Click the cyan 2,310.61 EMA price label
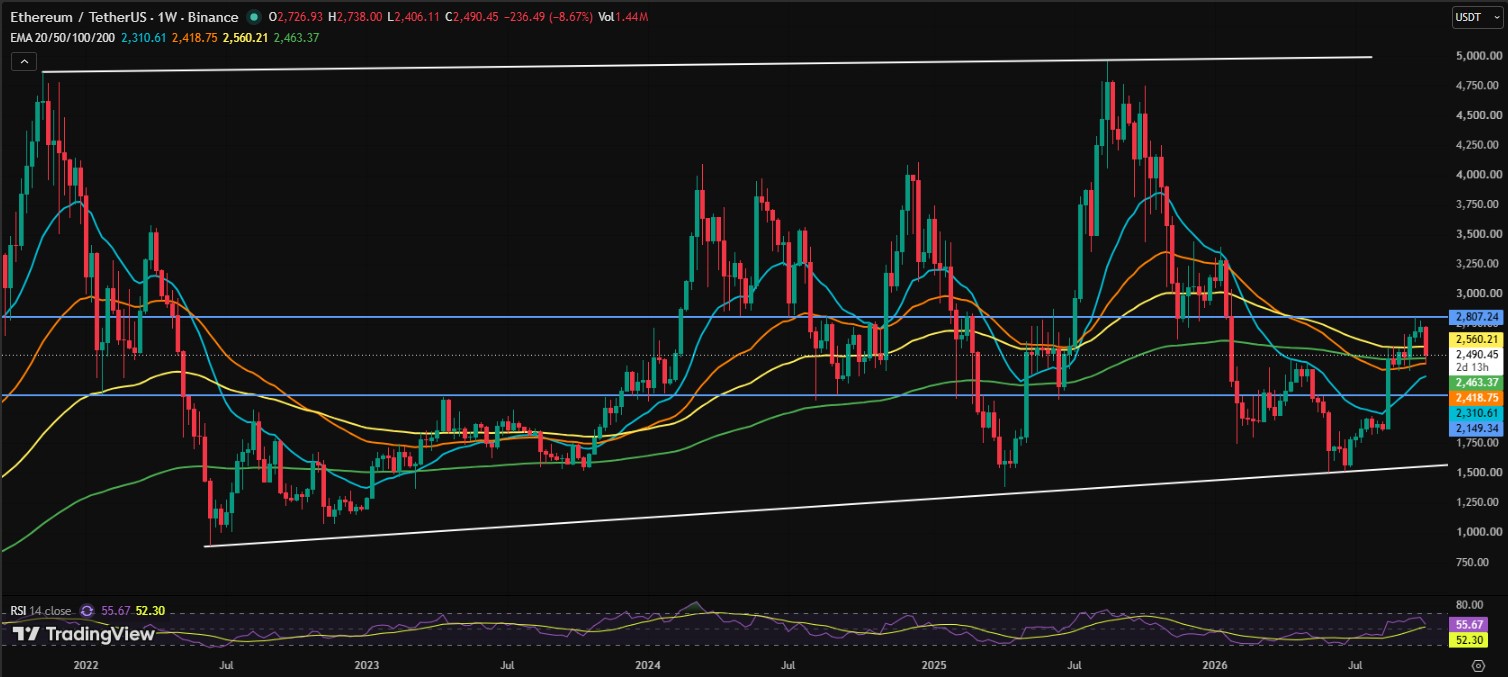 1475,413
